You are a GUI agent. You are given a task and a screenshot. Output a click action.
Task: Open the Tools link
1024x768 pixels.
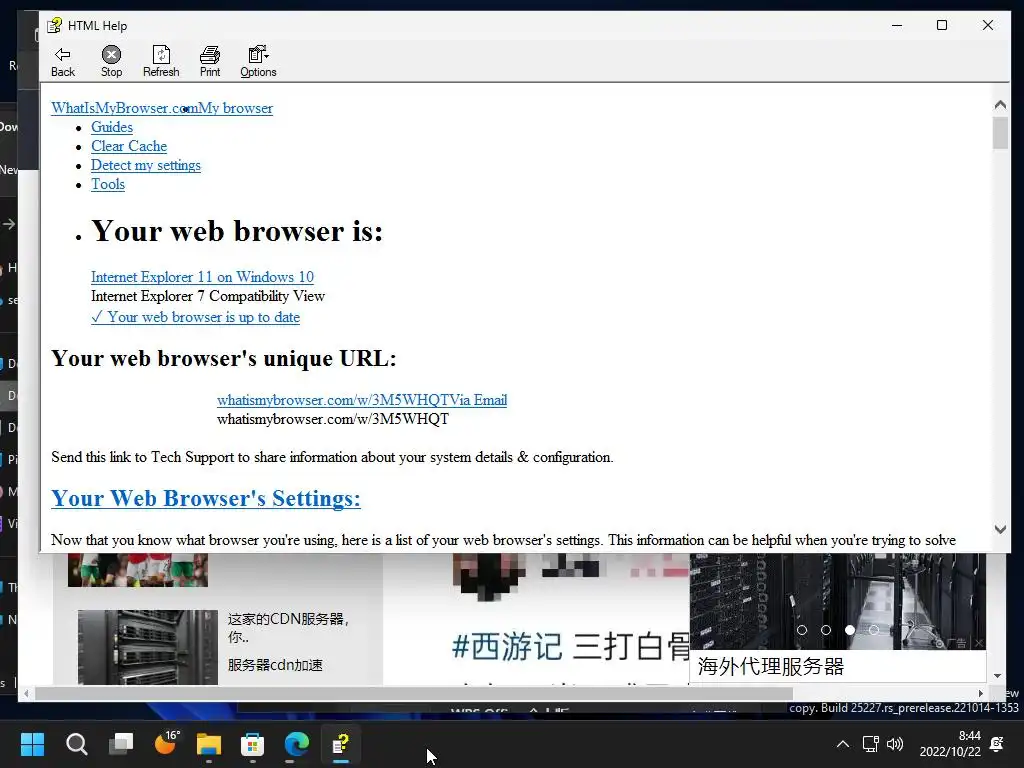[x=108, y=184]
